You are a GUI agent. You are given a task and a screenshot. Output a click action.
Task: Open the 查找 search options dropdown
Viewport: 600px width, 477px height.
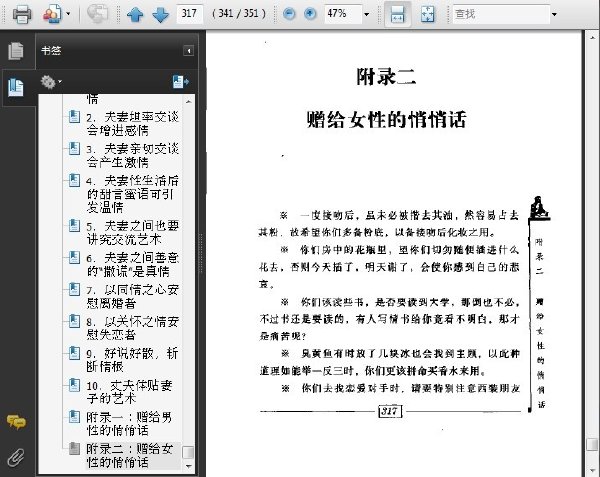[554, 15]
